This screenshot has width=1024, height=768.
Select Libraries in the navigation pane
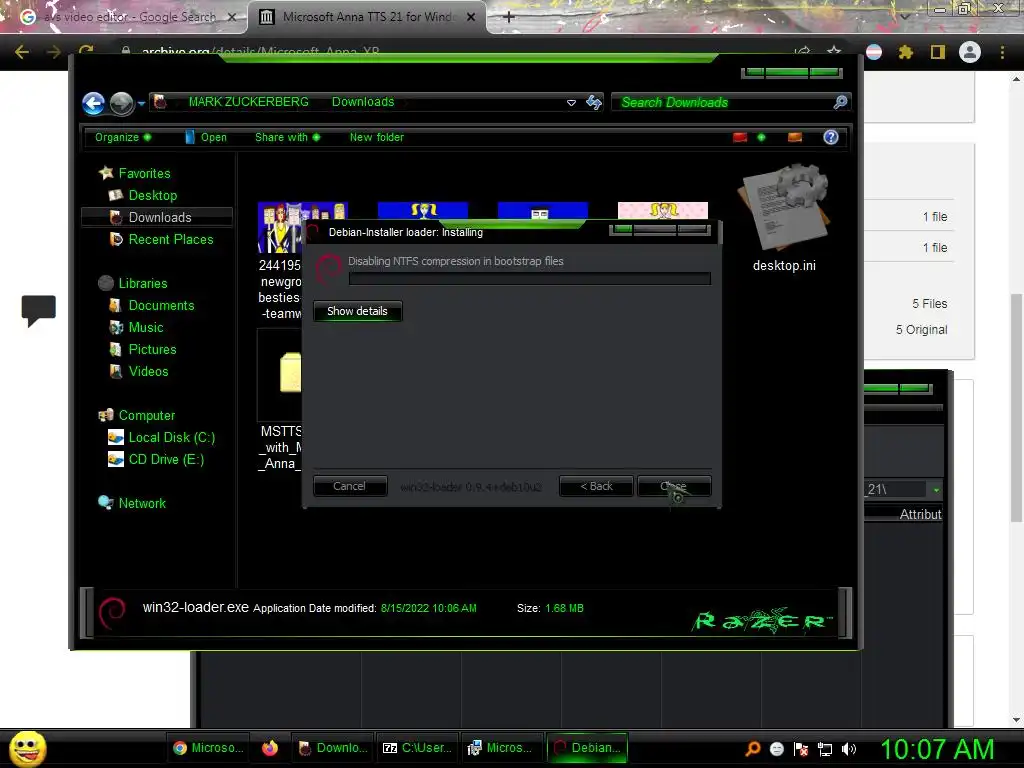[133, 283]
